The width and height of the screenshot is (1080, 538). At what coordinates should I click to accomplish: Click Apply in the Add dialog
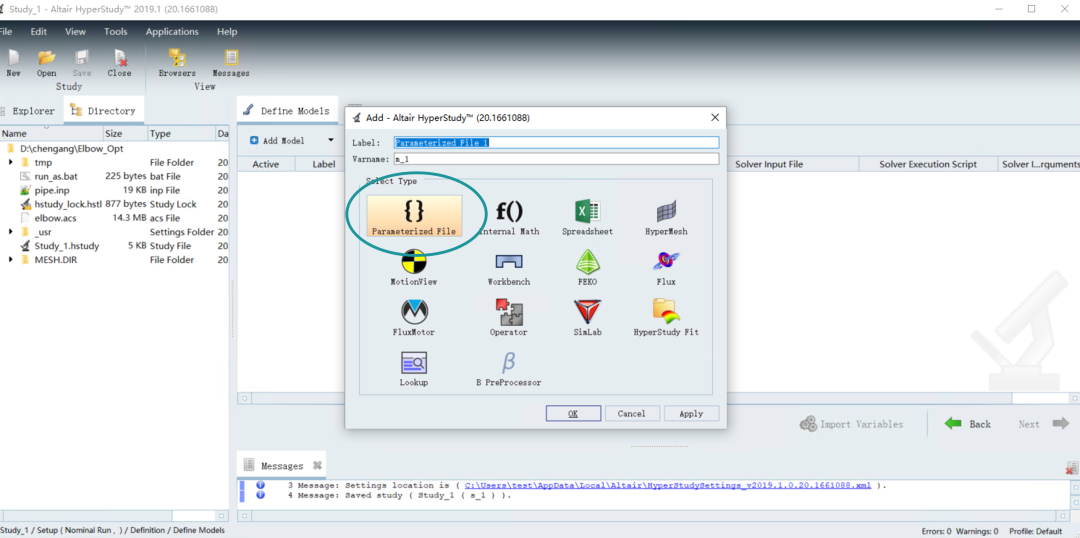point(691,413)
